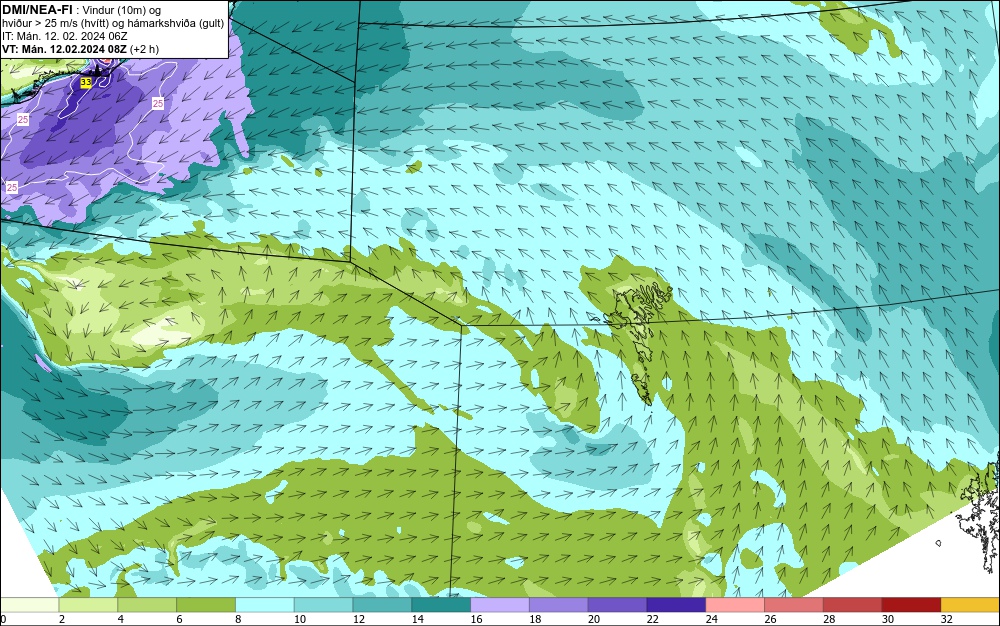Click the pale 0–2 m/s legend swatch

29,605
